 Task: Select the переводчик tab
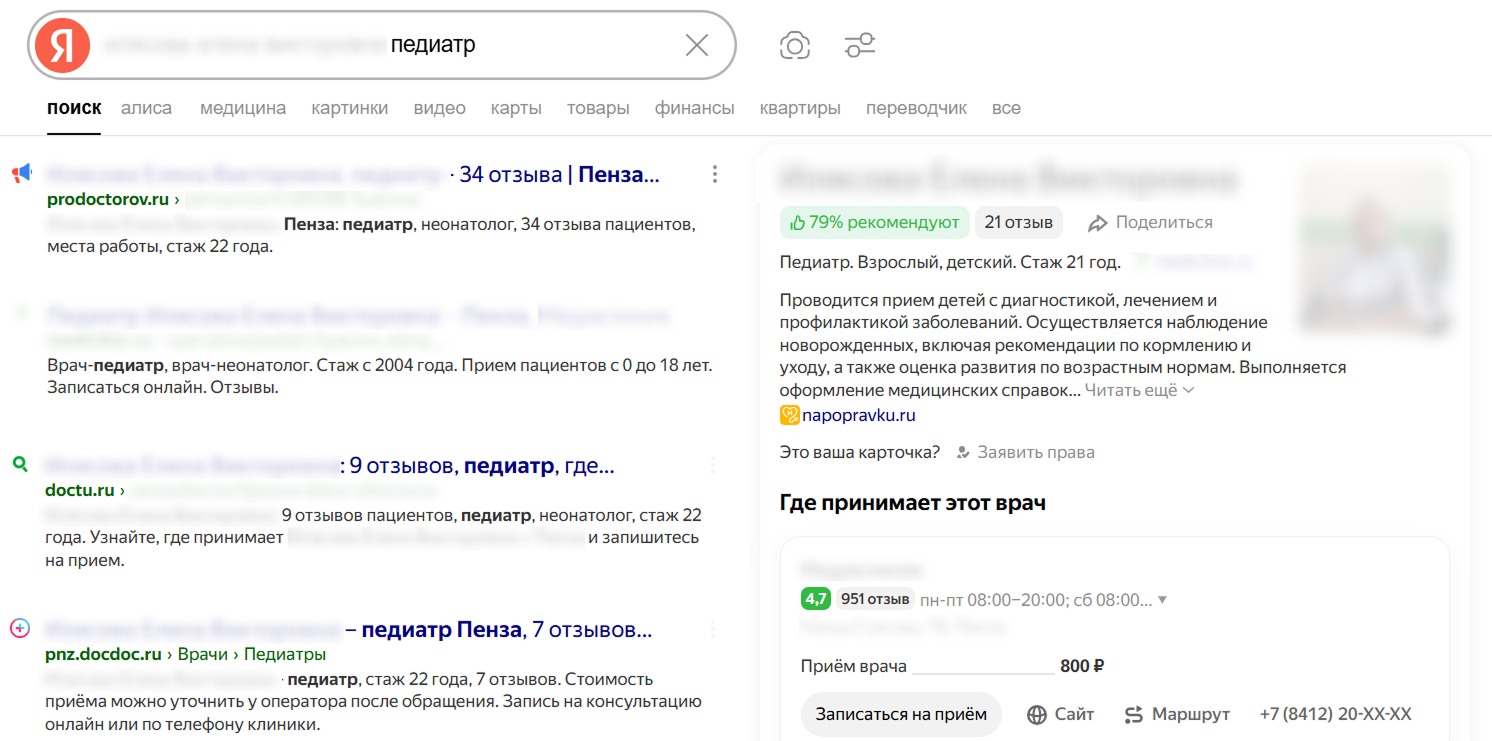[917, 108]
